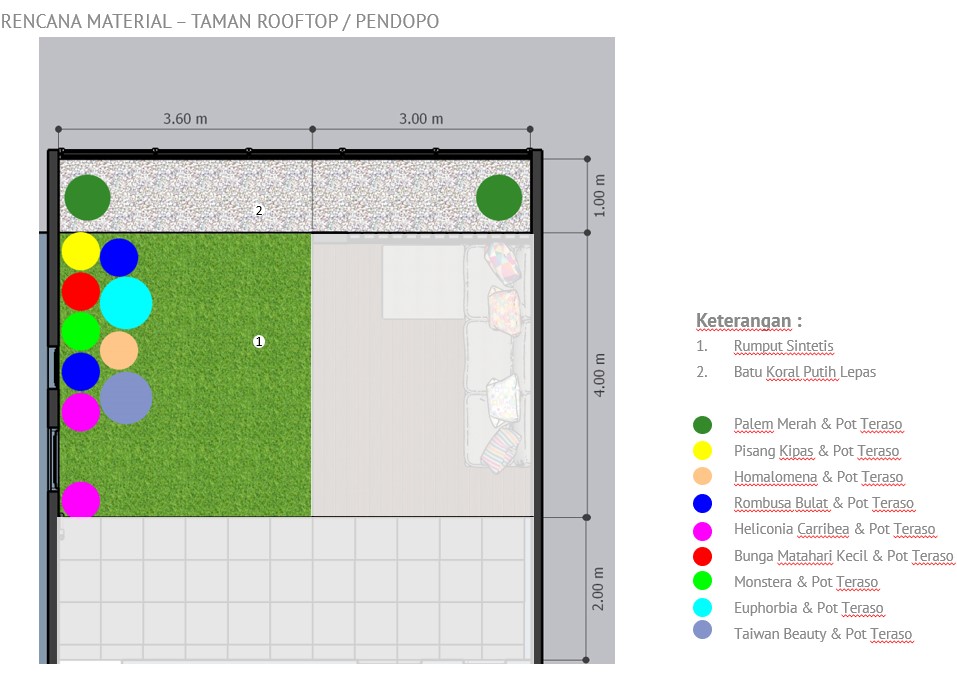
Task: Click the Palem Merah dark green legend dot
Action: pos(703,424)
